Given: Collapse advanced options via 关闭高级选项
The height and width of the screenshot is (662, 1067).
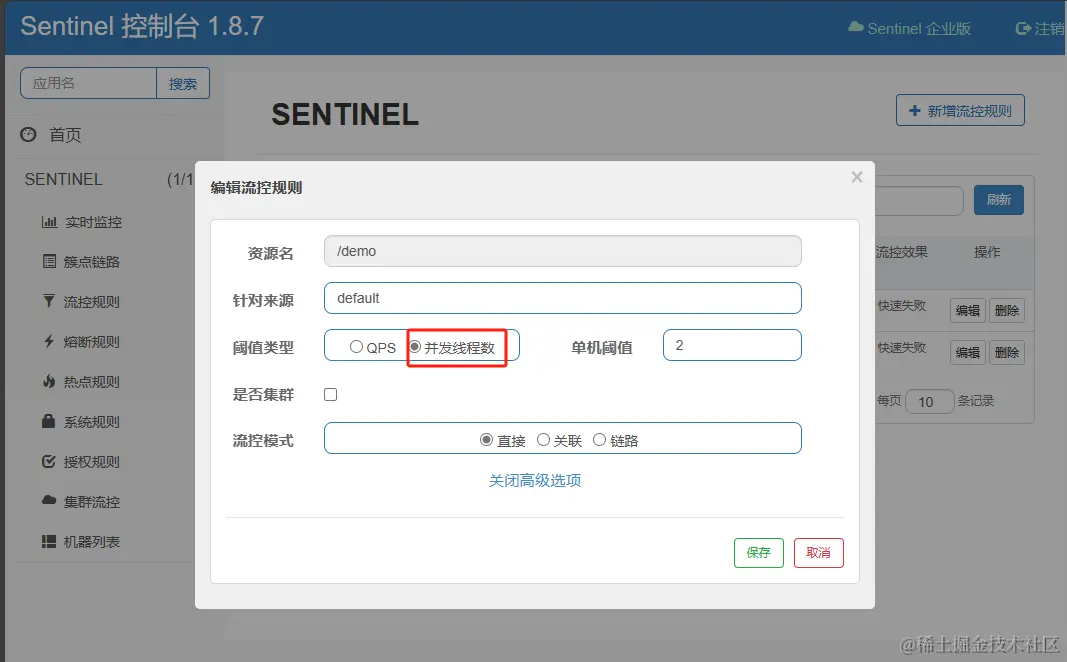Looking at the screenshot, I should coord(535,481).
